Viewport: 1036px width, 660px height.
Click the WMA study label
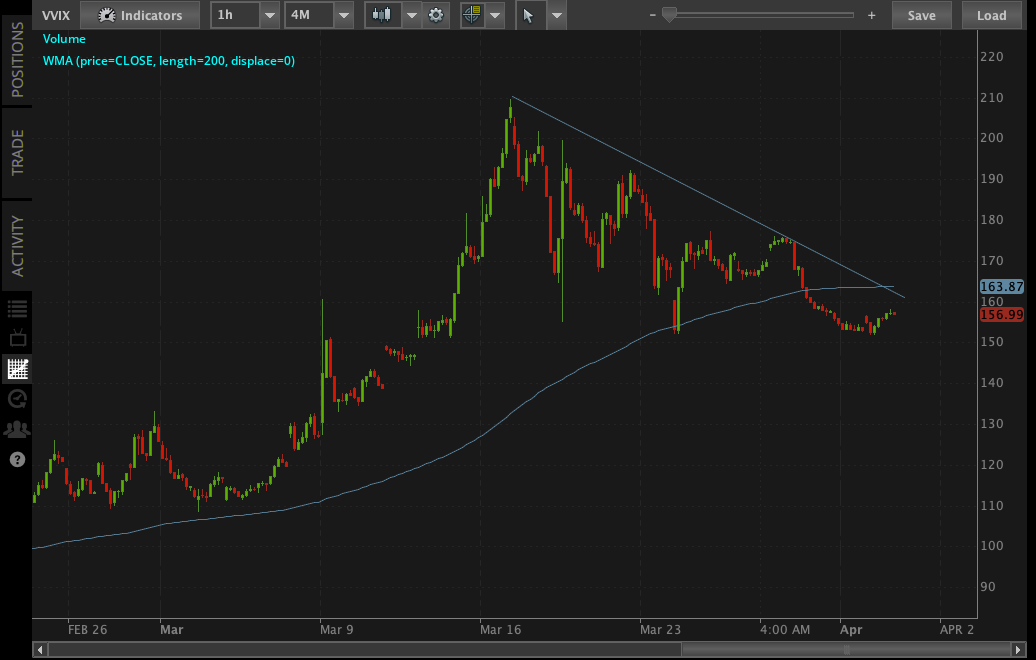[168, 61]
